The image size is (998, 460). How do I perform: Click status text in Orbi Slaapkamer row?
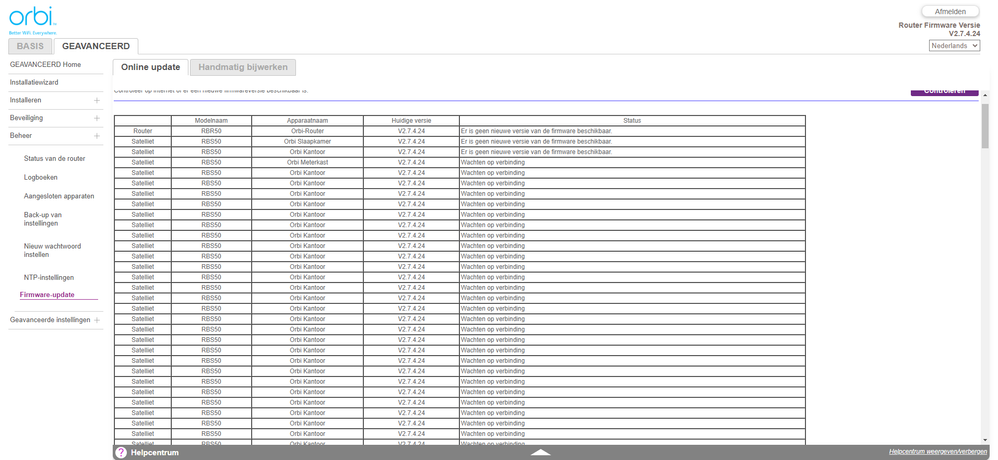pyautogui.click(x=536, y=141)
